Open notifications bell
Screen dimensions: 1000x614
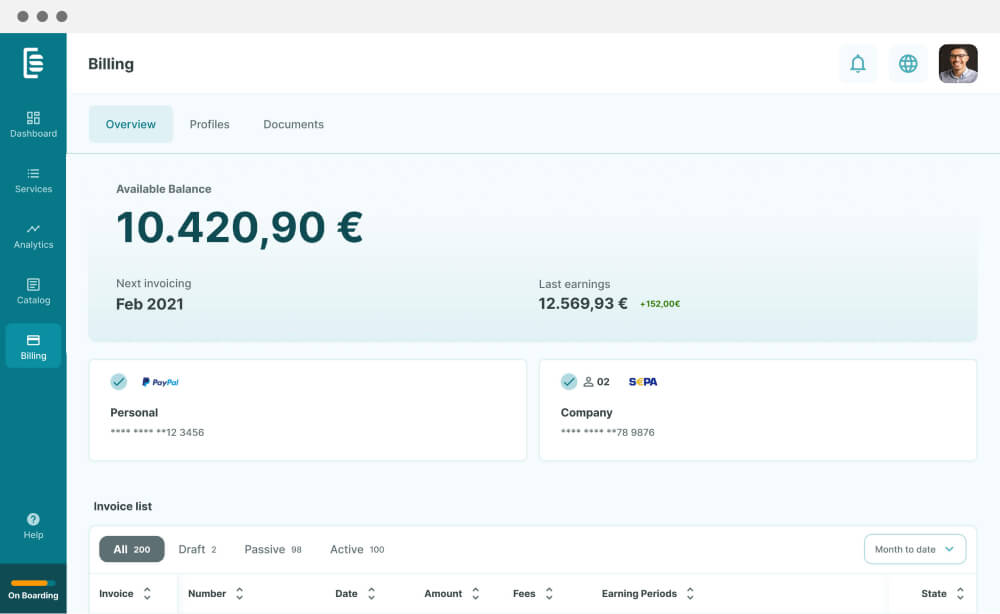click(x=858, y=64)
